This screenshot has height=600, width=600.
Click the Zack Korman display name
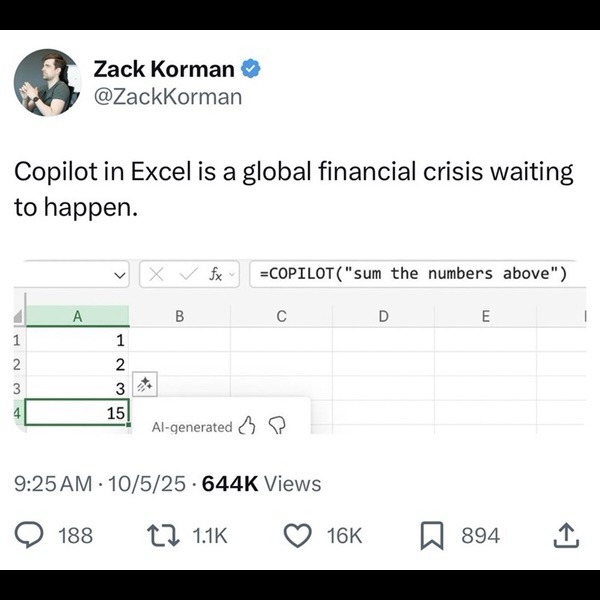click(164, 69)
